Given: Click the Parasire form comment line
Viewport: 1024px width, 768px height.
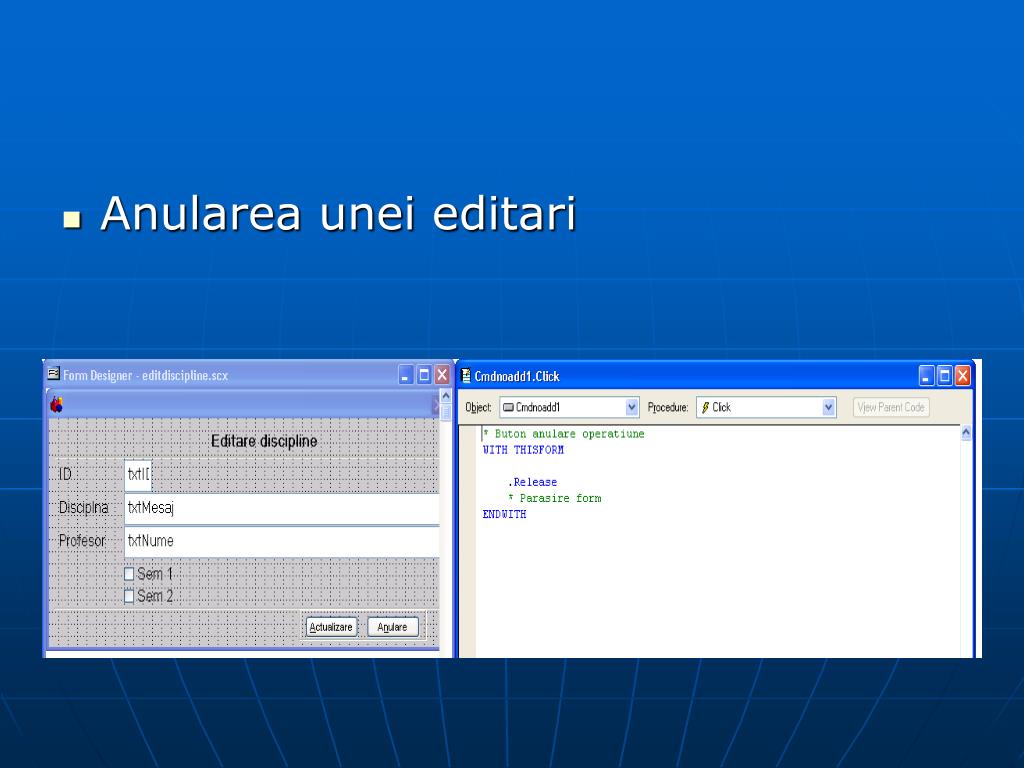Looking at the screenshot, I should coord(554,498).
